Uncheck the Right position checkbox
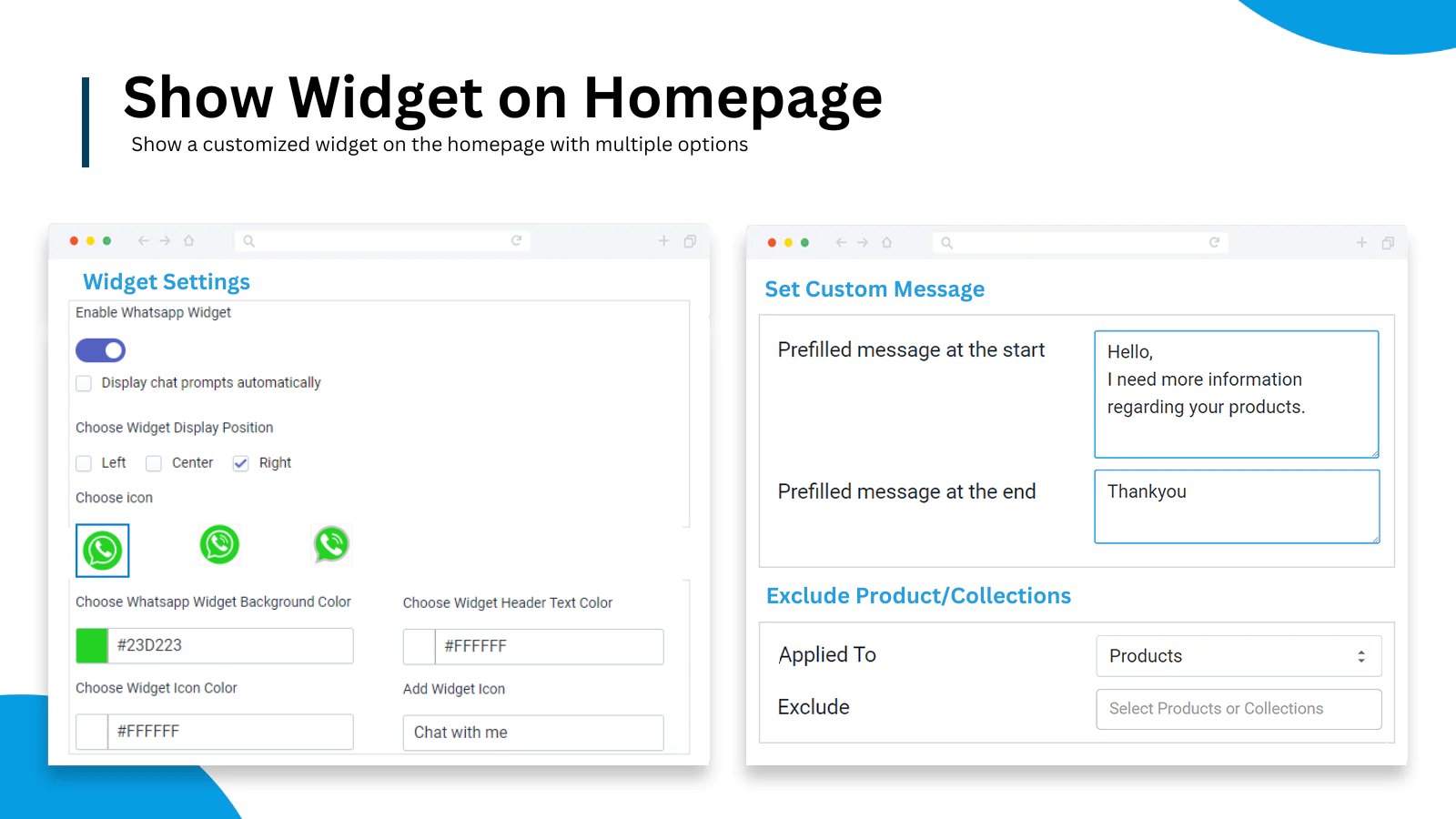 coord(241,463)
